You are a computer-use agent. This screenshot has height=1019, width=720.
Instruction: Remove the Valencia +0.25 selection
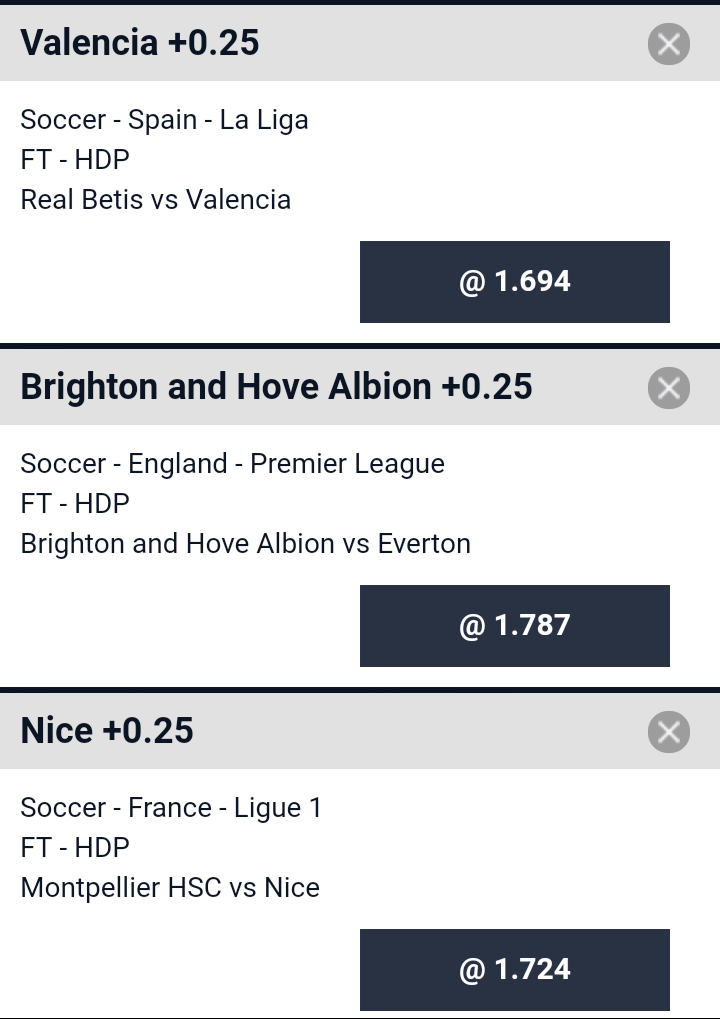coord(669,44)
